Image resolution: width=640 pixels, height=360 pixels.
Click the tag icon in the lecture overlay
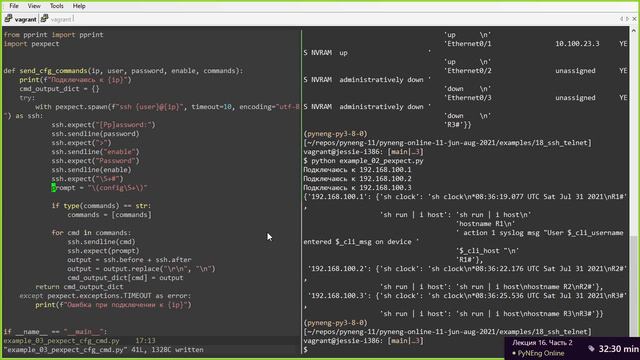click(591, 349)
